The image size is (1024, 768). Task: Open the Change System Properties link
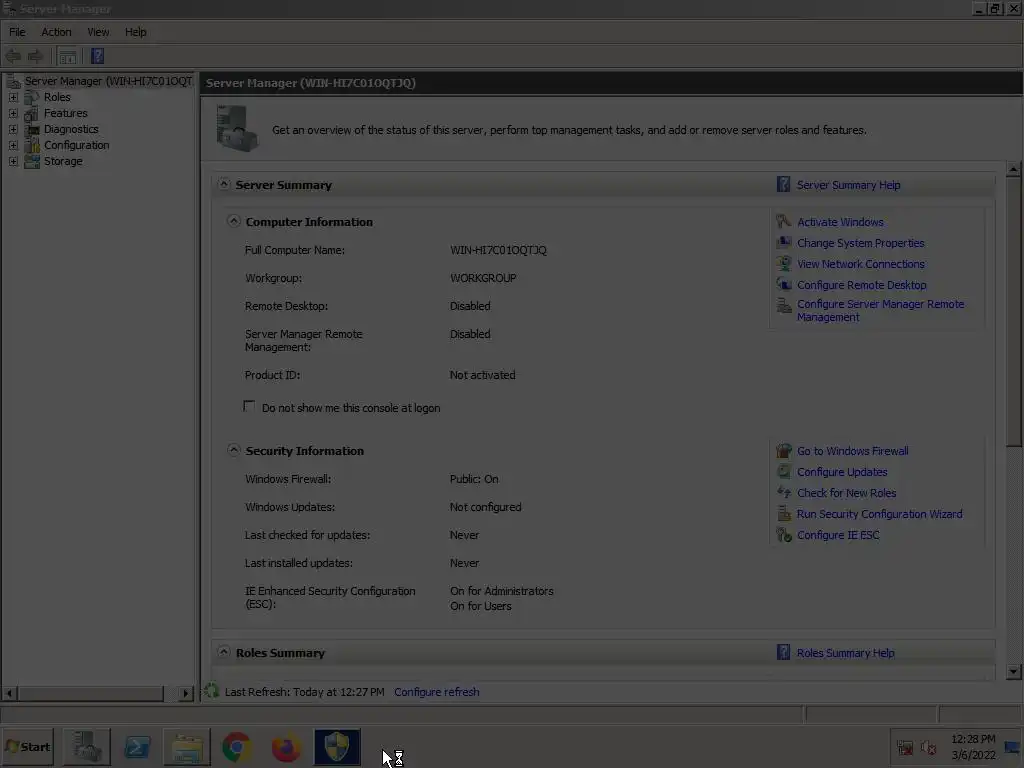(x=861, y=243)
